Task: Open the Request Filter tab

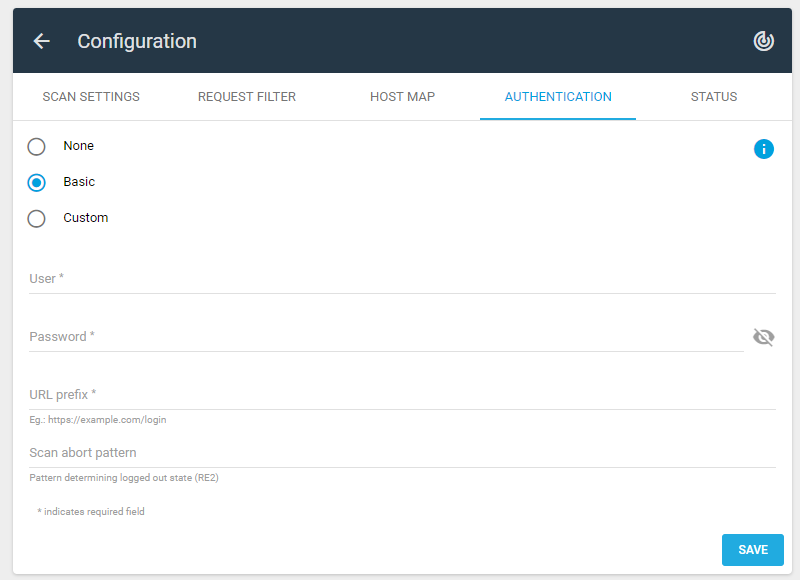Action: pyautogui.click(x=247, y=96)
